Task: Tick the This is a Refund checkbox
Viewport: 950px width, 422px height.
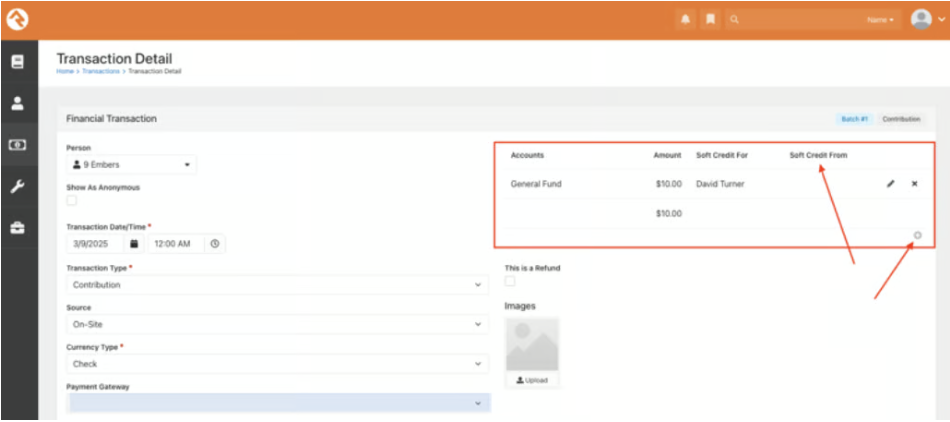Action: [x=510, y=282]
